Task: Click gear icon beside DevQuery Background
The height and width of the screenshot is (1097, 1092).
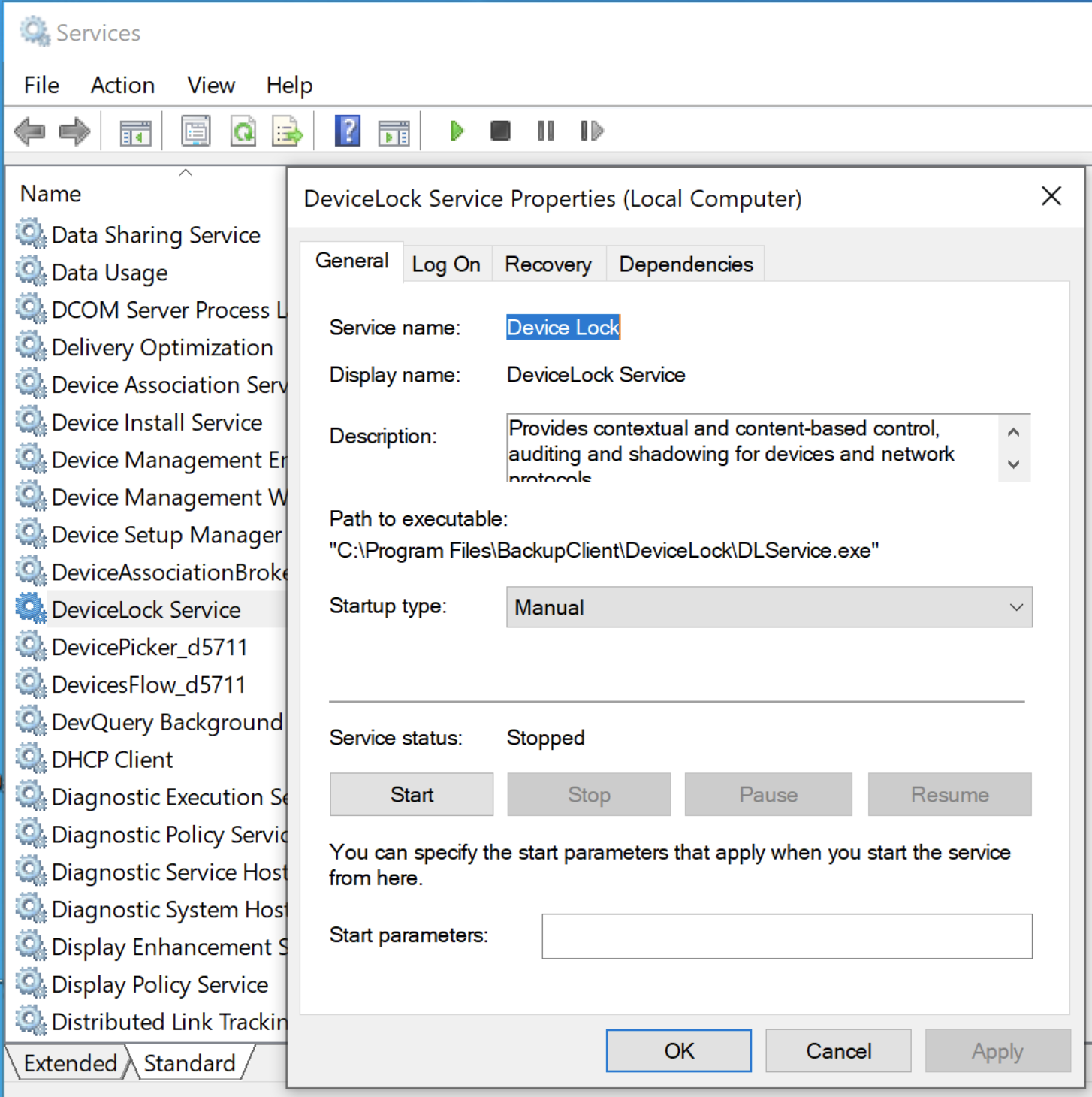Action: (31, 721)
